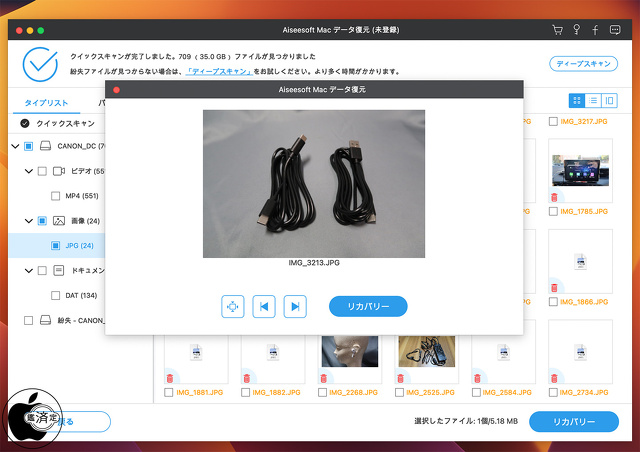Screen dimensions: 640x452
Task: Check the IMG_3217.JPG checkbox
Action: click(553, 121)
